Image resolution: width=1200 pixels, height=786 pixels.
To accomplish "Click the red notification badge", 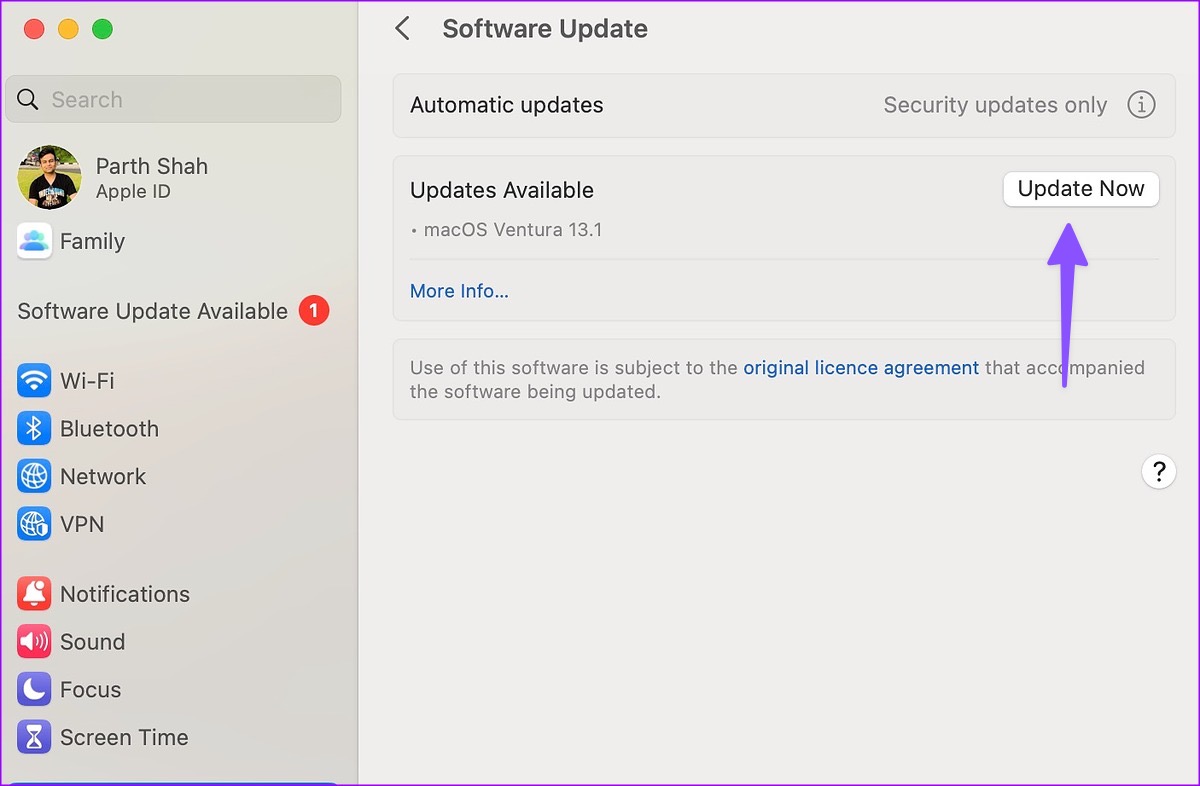I will 313,311.
